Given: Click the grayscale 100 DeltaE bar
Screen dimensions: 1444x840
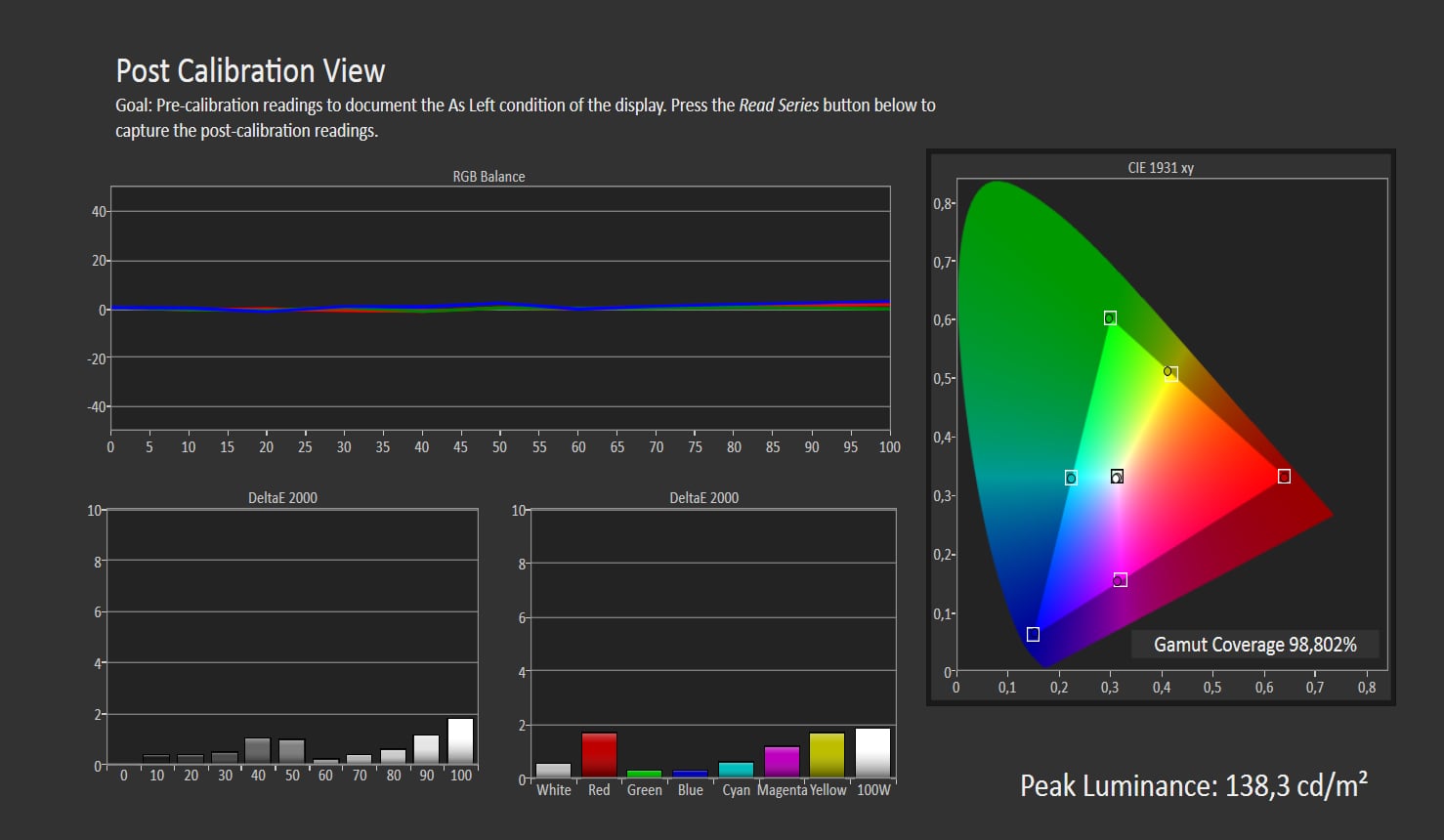Looking at the screenshot, I should tap(460, 741).
